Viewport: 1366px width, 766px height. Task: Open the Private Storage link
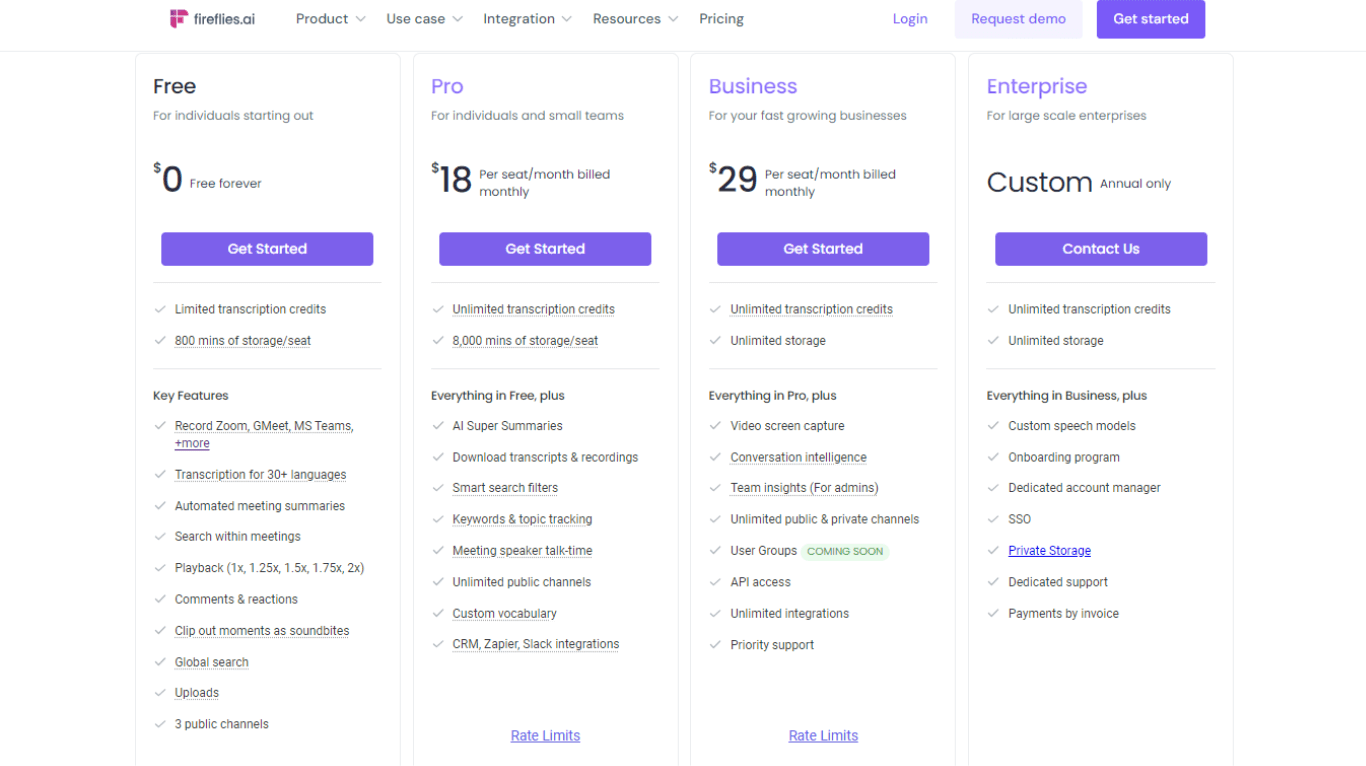click(1049, 551)
